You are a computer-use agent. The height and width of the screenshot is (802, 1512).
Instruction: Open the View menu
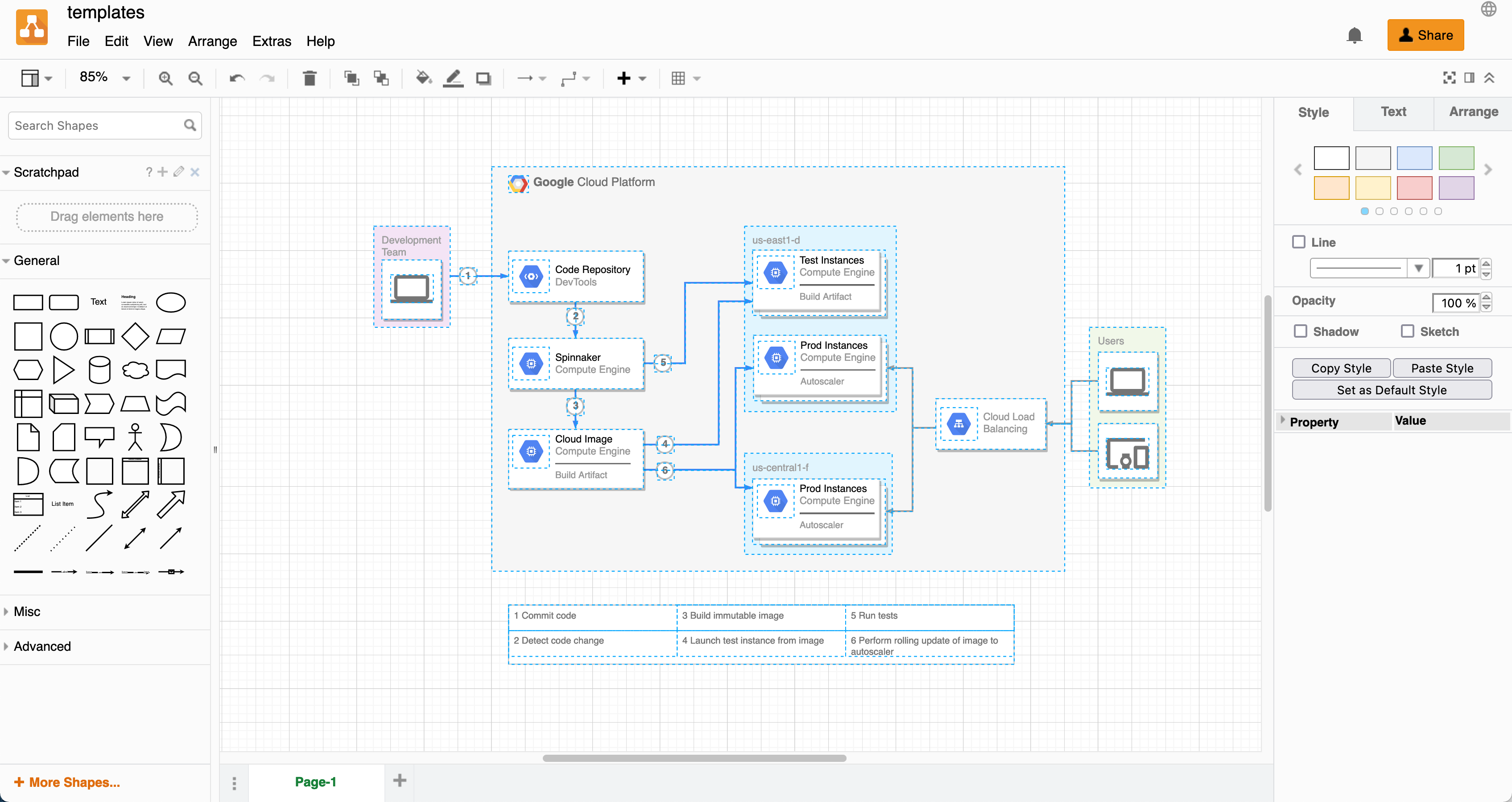click(x=157, y=41)
